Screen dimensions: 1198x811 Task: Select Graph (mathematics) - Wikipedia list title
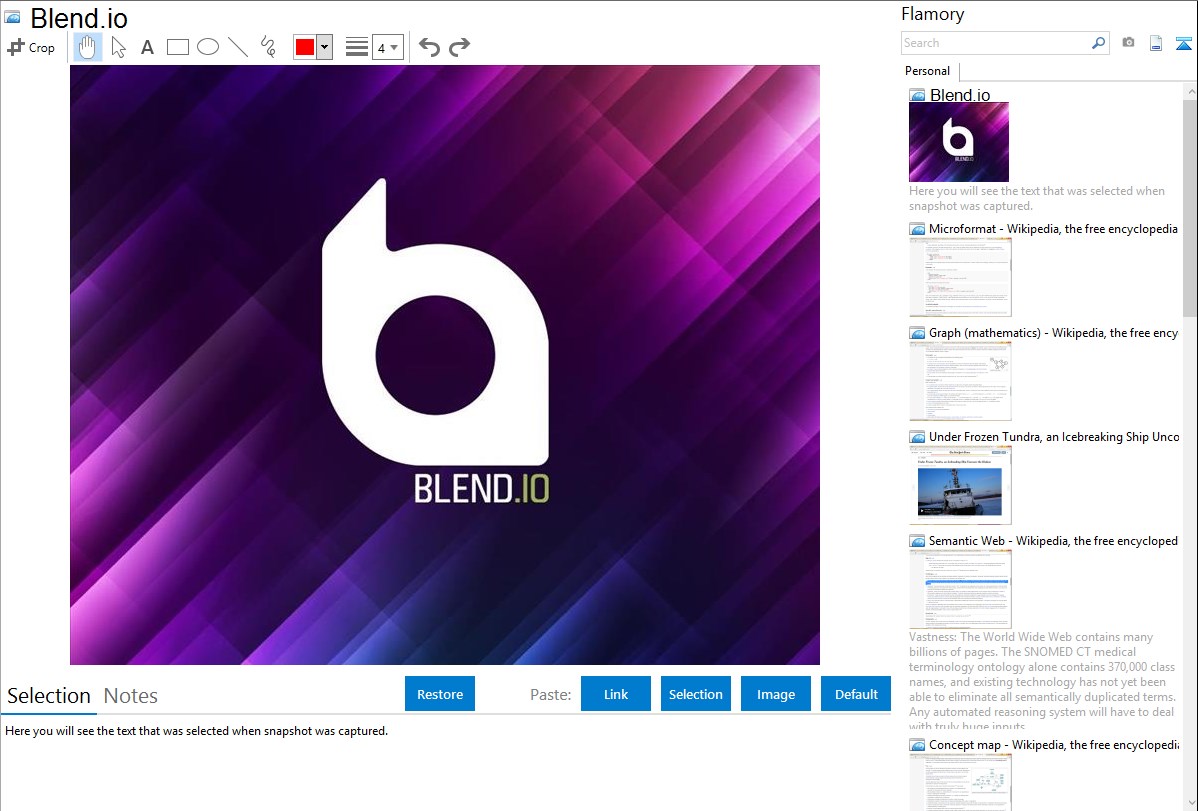(x=1053, y=333)
